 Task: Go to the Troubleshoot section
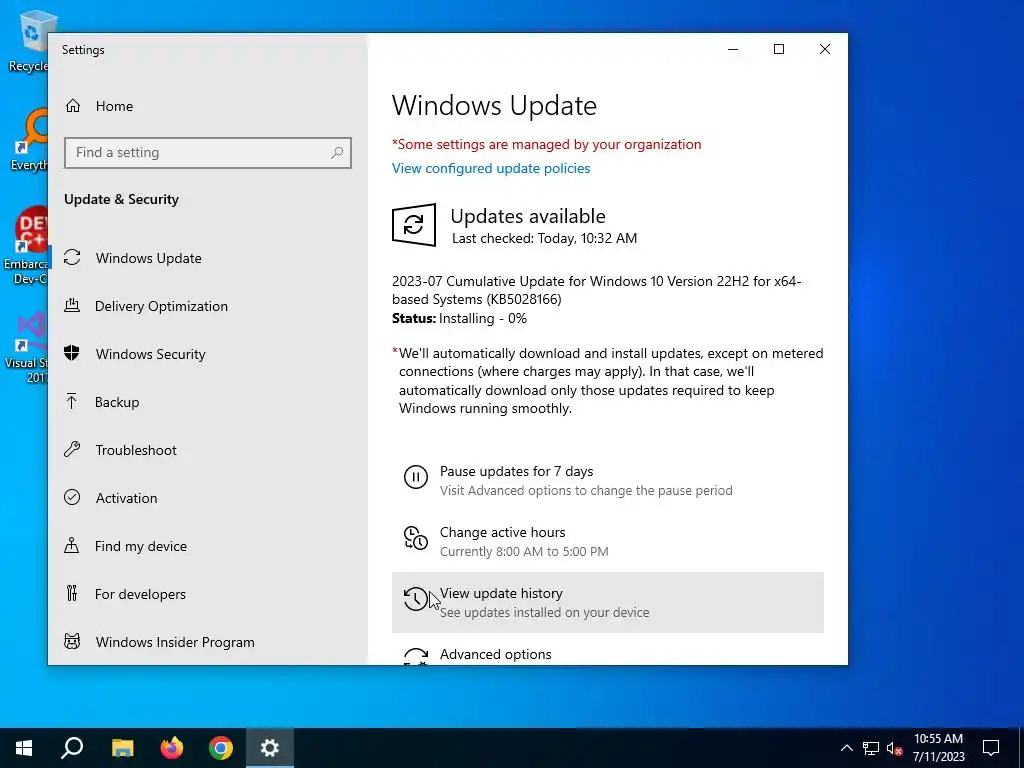(x=208, y=450)
